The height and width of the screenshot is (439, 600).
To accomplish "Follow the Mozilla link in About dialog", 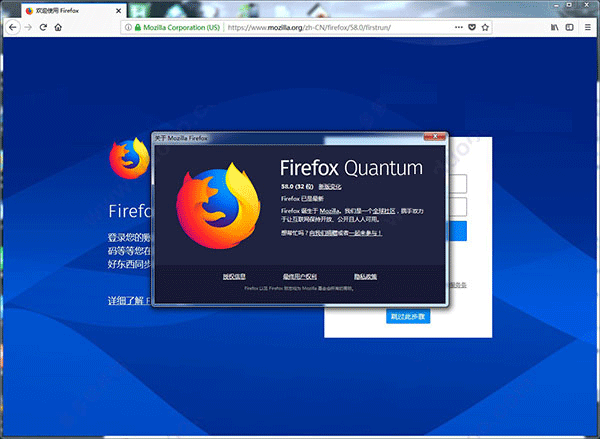I will (x=329, y=211).
